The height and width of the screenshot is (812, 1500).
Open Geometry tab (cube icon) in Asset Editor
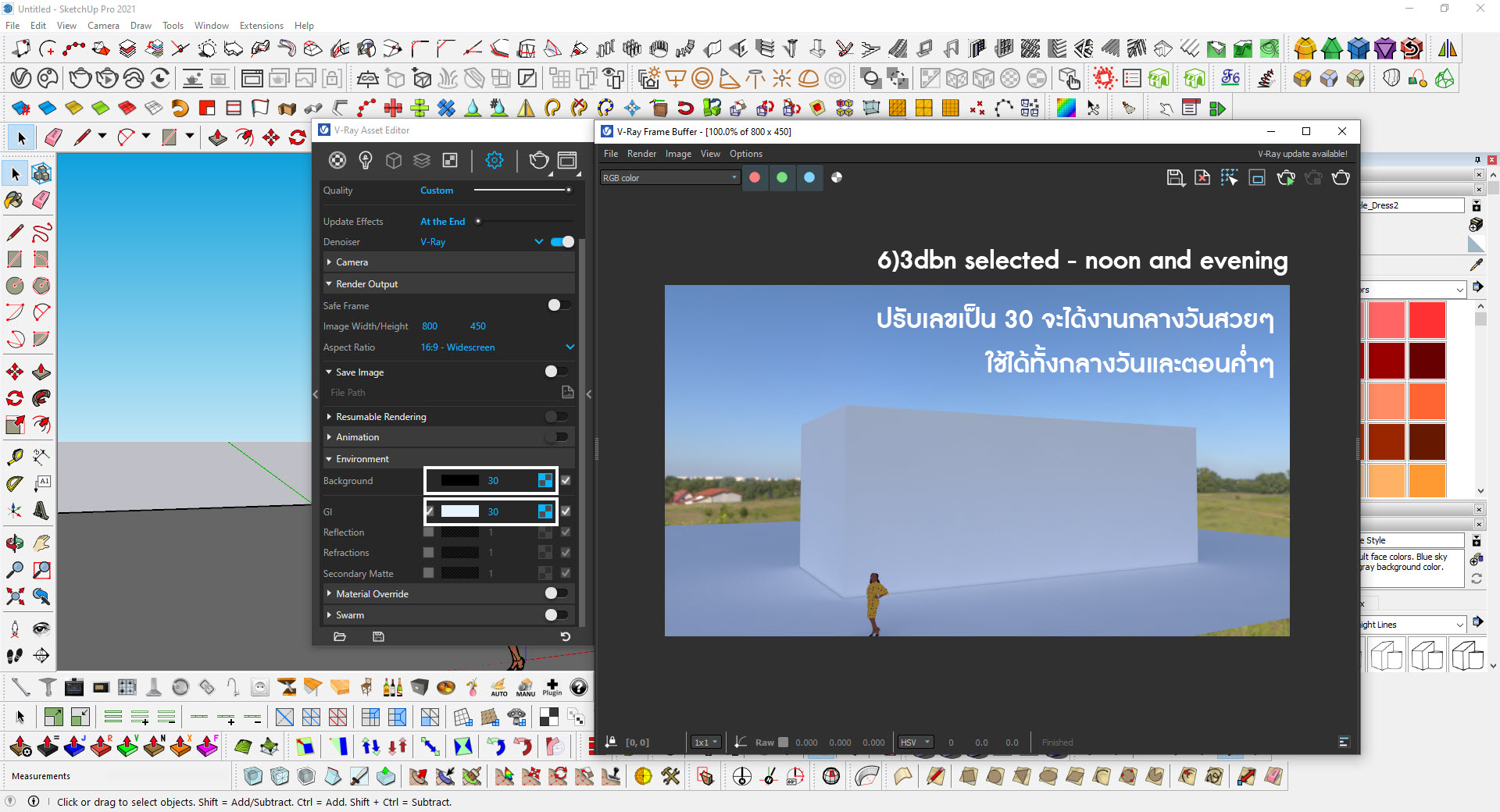394,160
